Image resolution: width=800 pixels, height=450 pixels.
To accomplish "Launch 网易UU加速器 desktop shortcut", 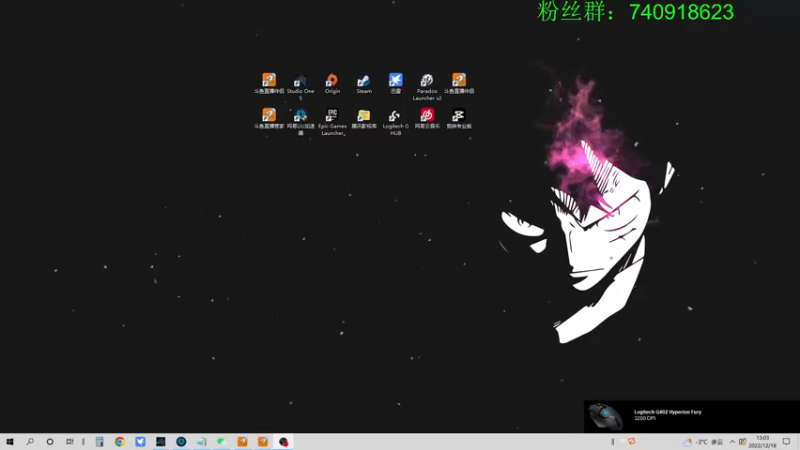I will click(301, 121).
